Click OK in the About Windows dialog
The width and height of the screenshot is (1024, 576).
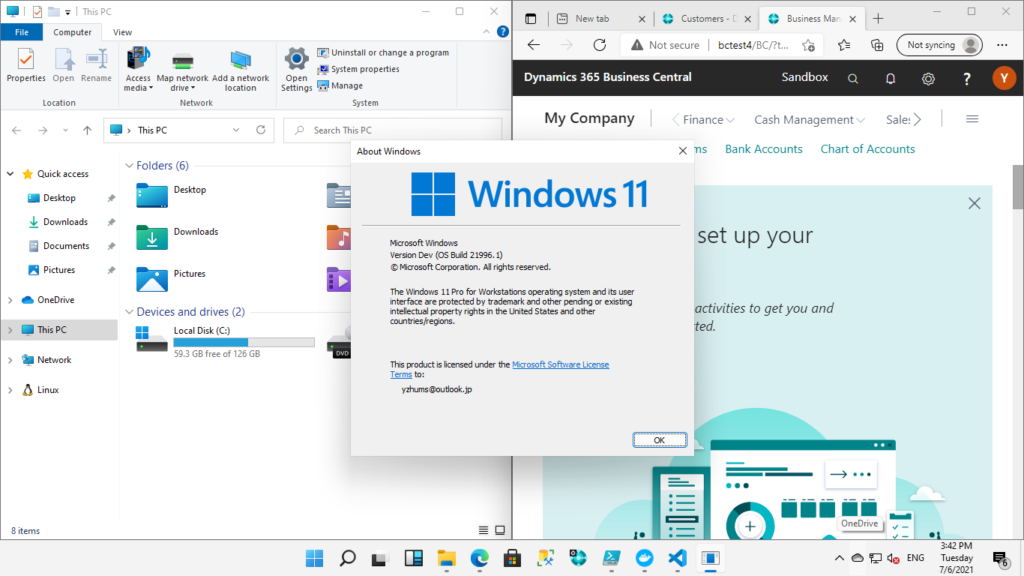pos(659,439)
